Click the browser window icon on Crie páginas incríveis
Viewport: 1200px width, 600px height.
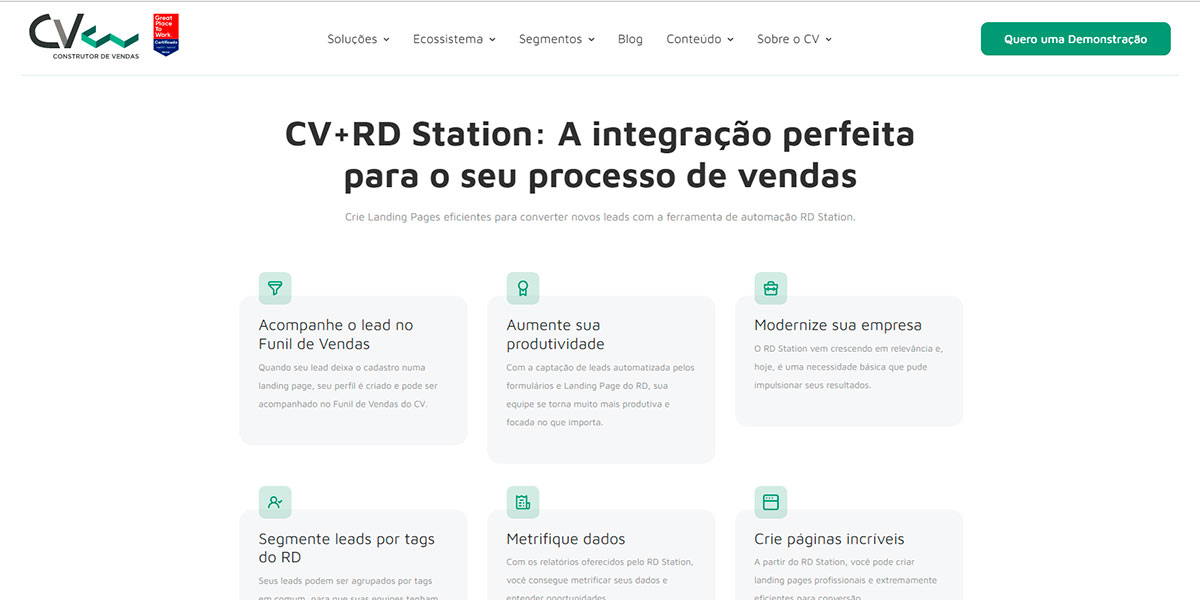pyautogui.click(x=770, y=501)
